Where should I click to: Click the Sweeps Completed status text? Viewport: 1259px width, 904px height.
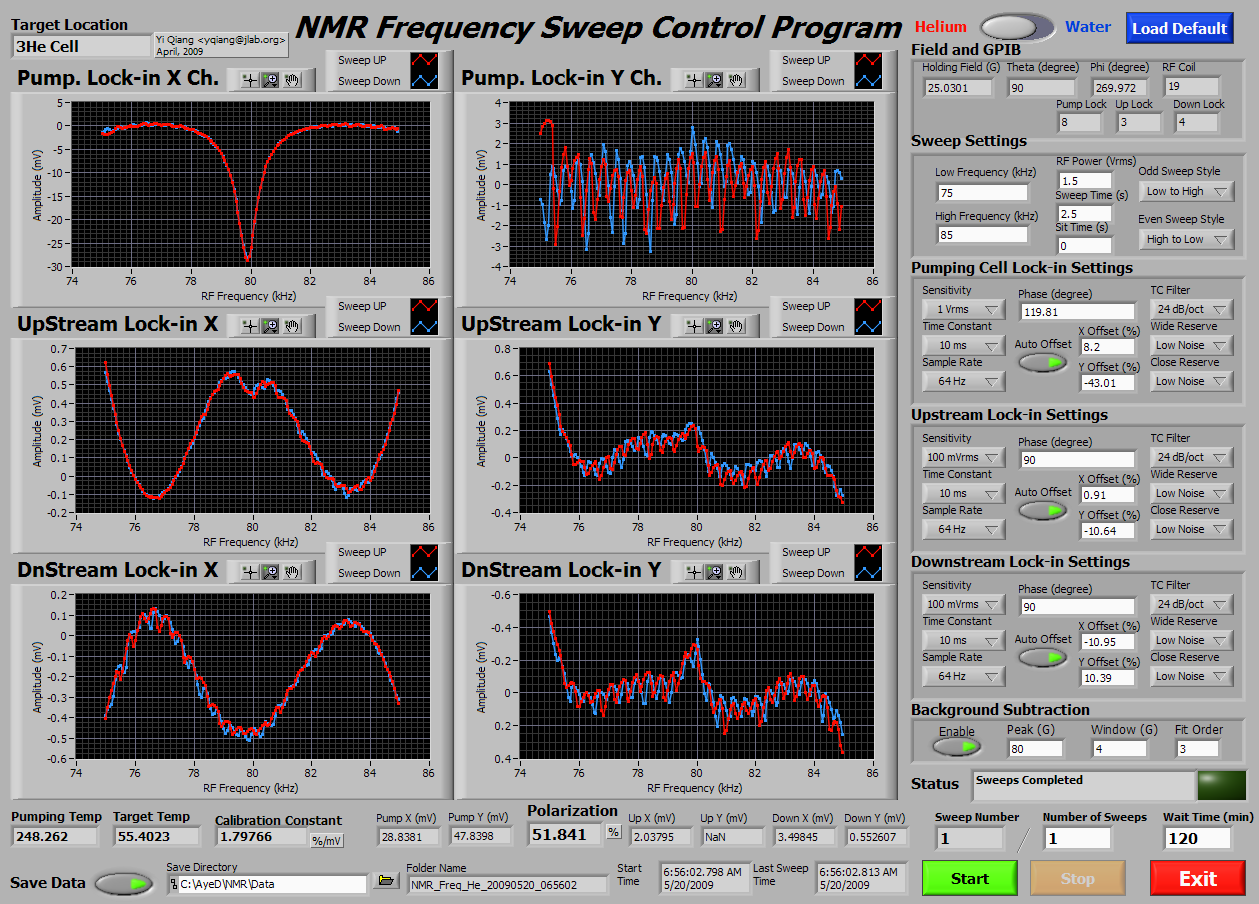(x=1029, y=780)
